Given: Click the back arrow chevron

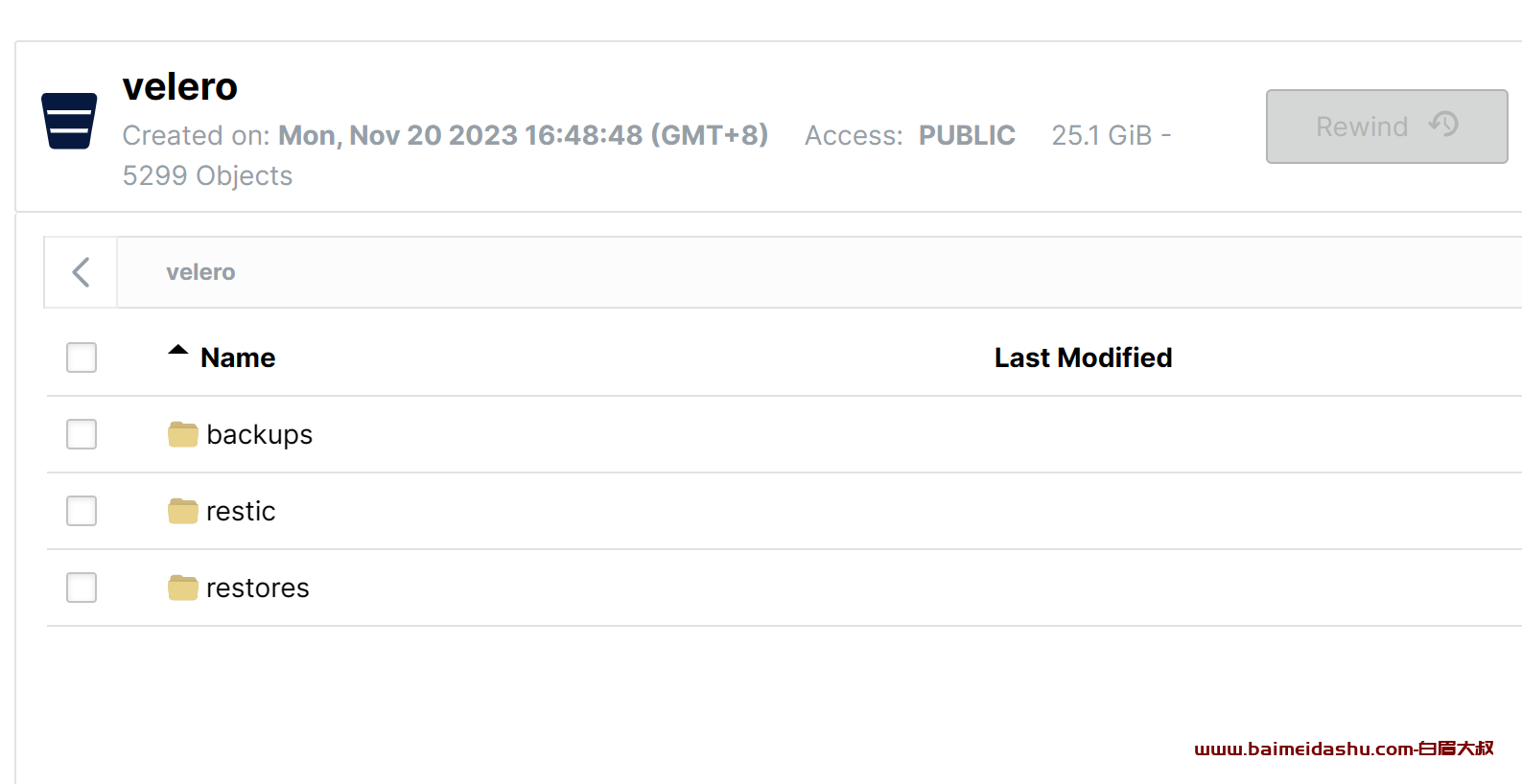Looking at the screenshot, I should click(x=82, y=272).
